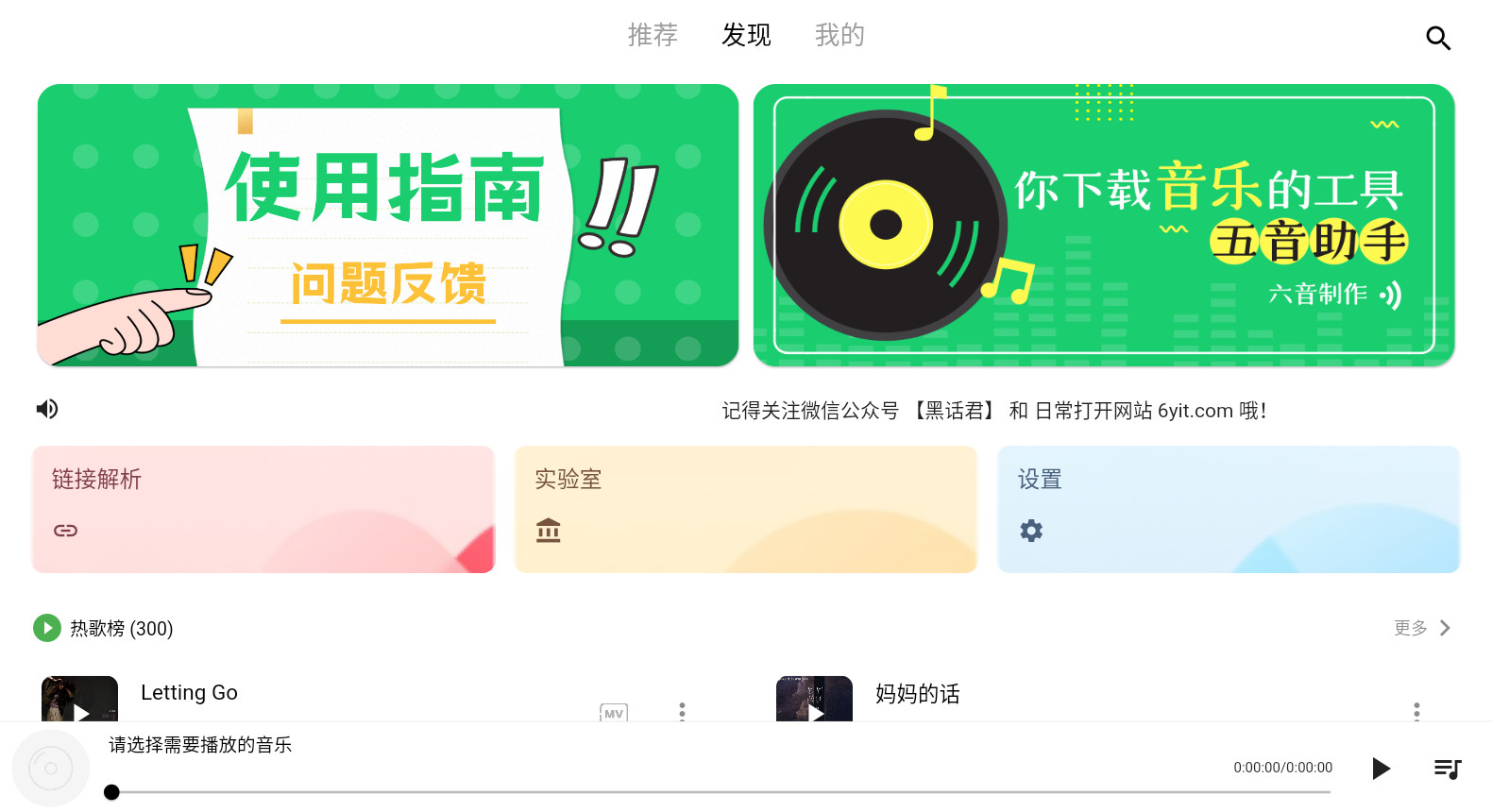Play the Letting Go song thumbnail
This screenshot has width=1492, height=812.
click(x=79, y=700)
